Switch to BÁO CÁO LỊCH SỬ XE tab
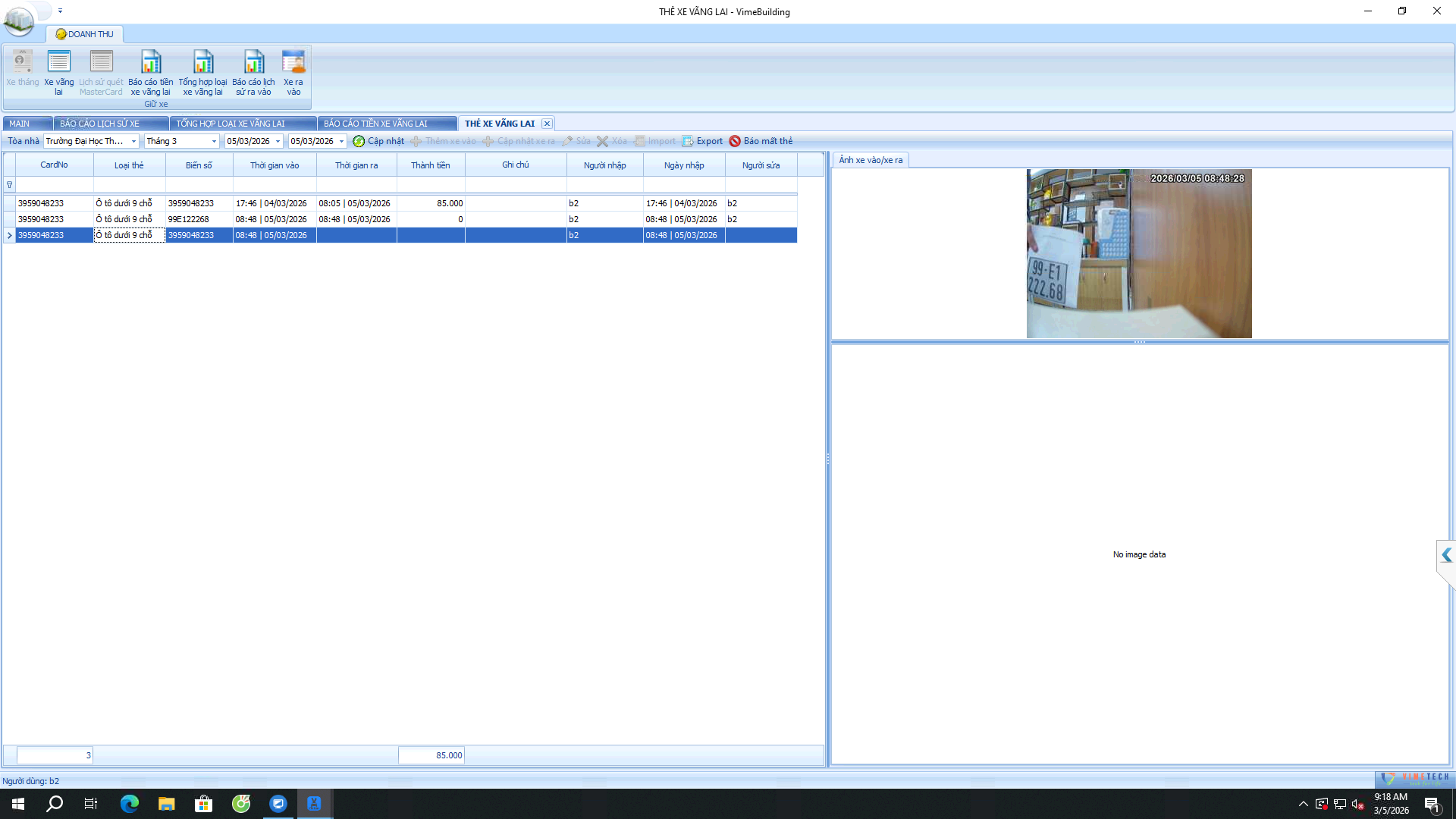Screen dimensions: 1456x819 click(99, 124)
